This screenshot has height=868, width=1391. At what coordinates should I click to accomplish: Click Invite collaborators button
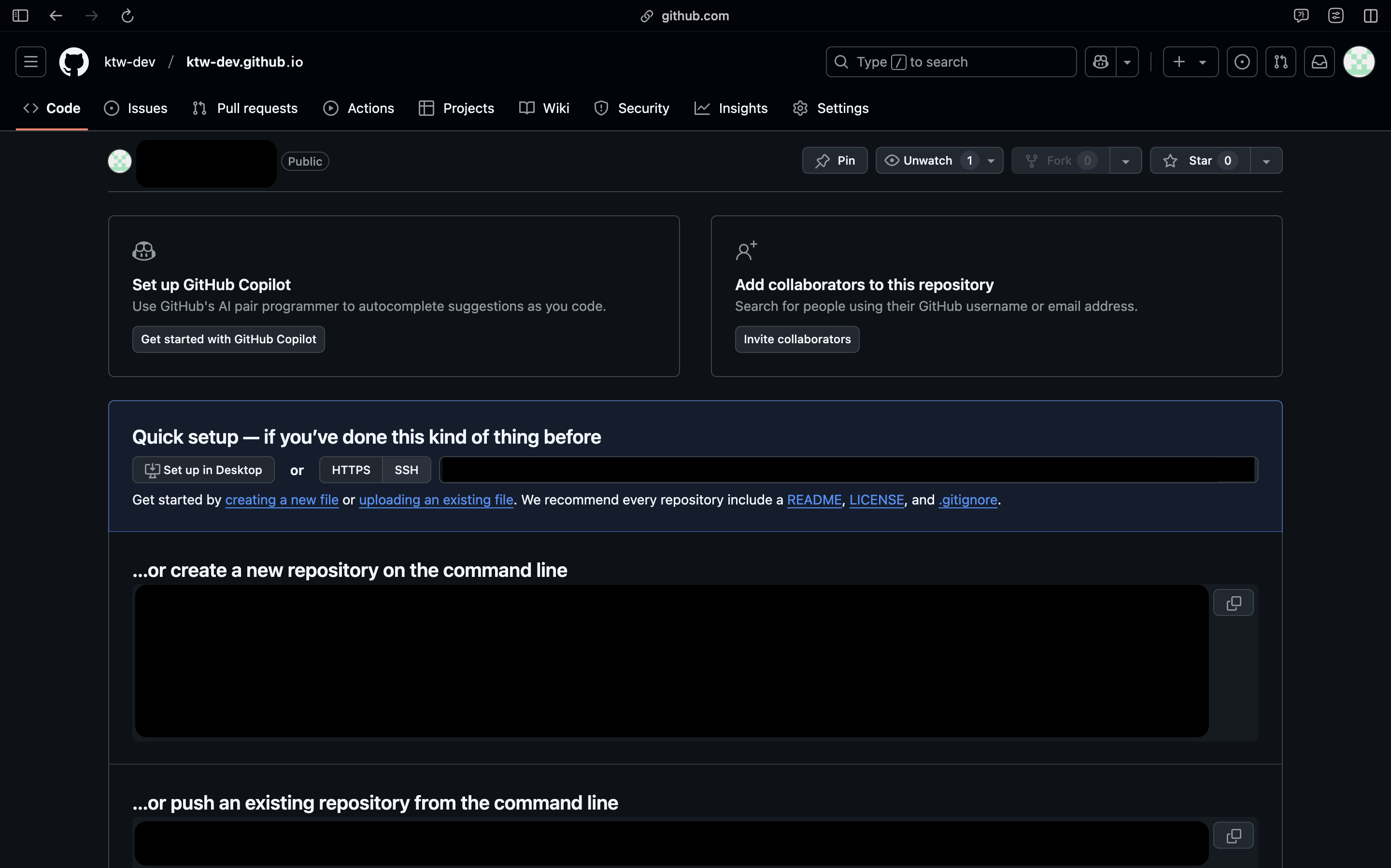coord(796,339)
